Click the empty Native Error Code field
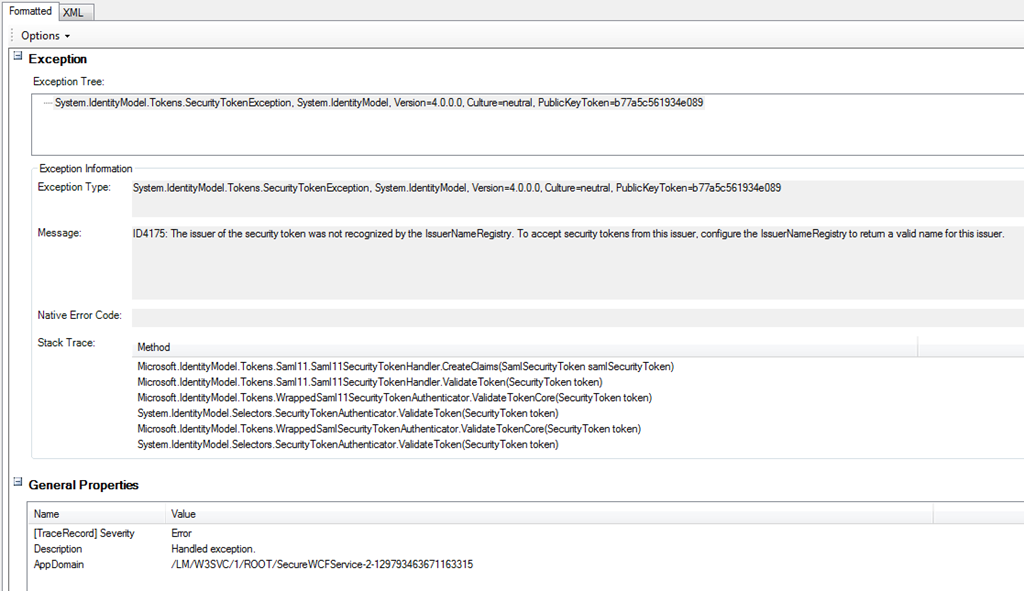Image resolution: width=1024 pixels, height=591 pixels. [x=575, y=316]
